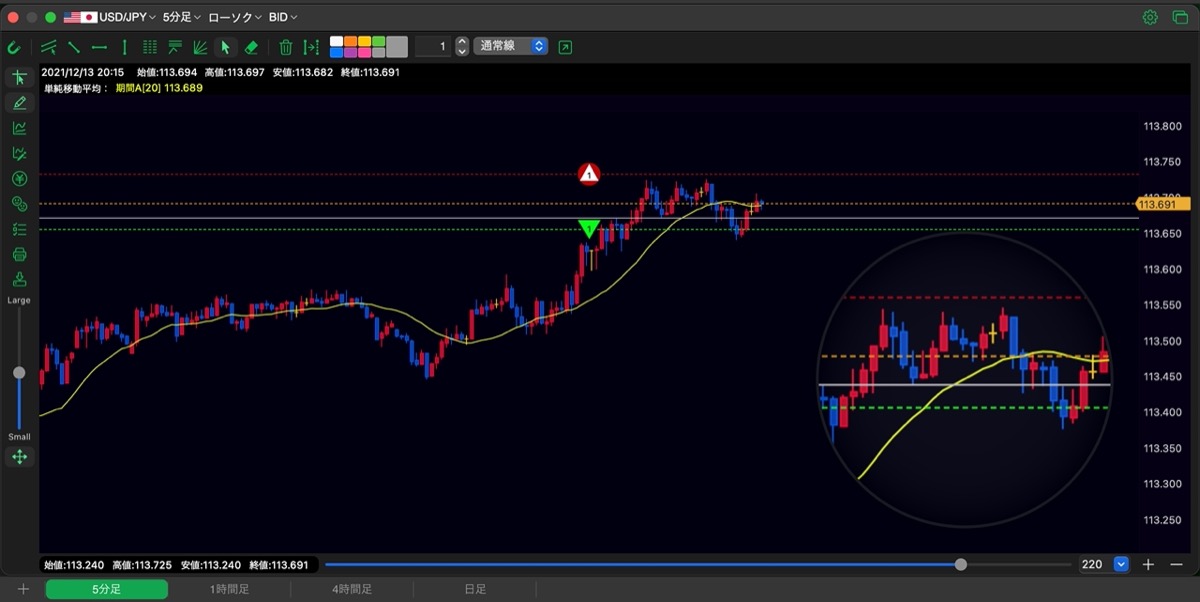The width and height of the screenshot is (1200, 602).
Task: Add a new chart tab with plus
Action: [23, 590]
